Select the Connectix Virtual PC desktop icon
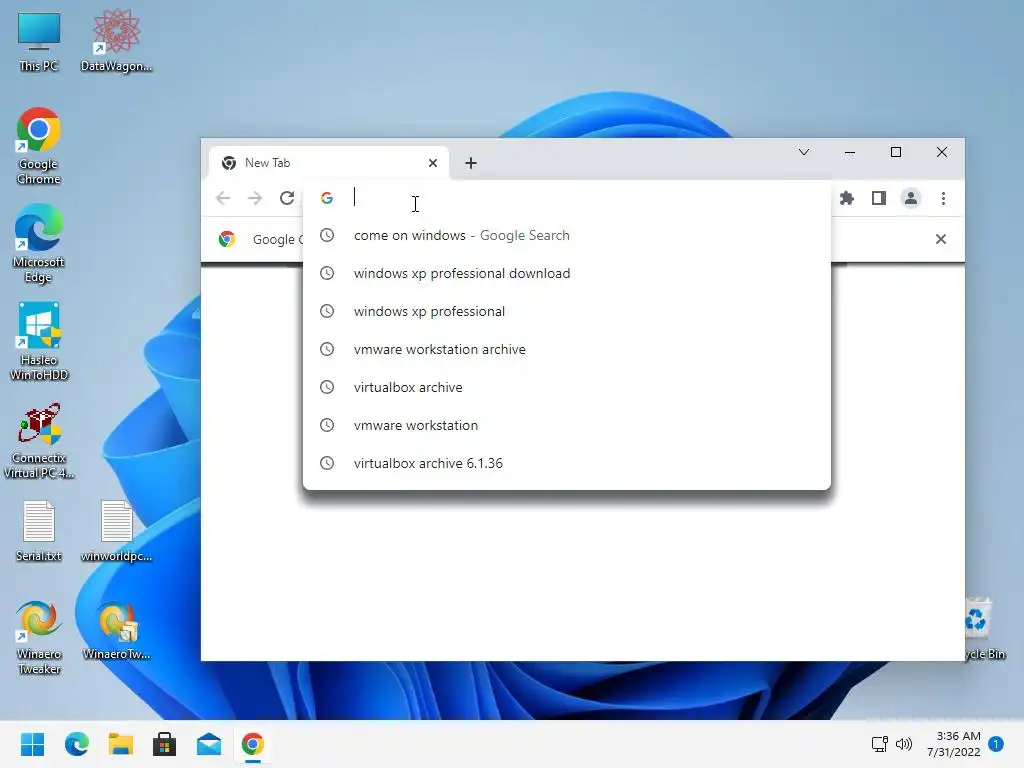The width and height of the screenshot is (1024, 768). (x=39, y=441)
